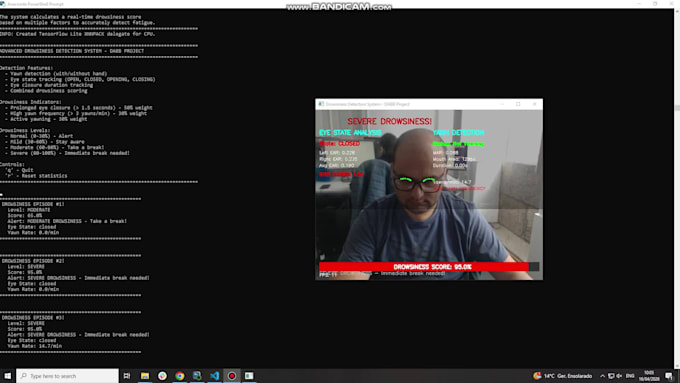Restore down the Anaconda PowerShell Prompt window
The image size is (680, 383).
click(655, 4)
